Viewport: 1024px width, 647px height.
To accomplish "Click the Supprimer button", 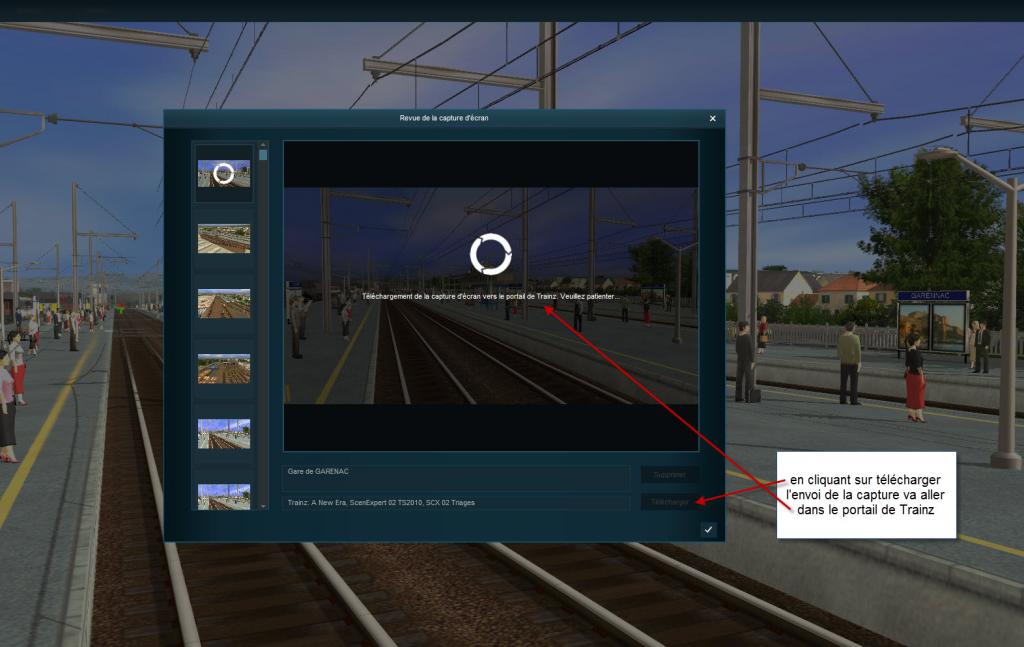I will [669, 475].
